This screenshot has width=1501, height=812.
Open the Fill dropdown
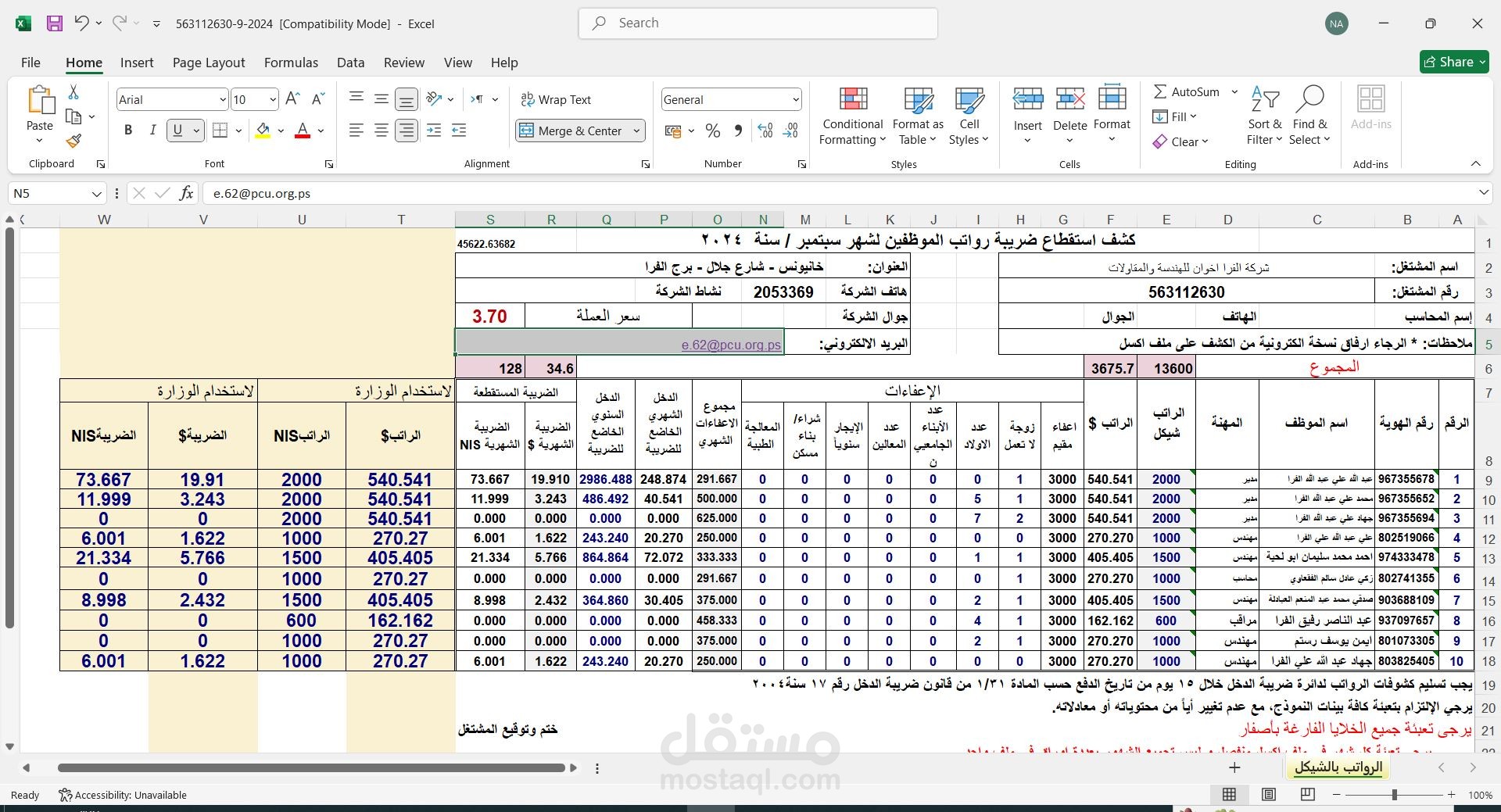point(1175,116)
